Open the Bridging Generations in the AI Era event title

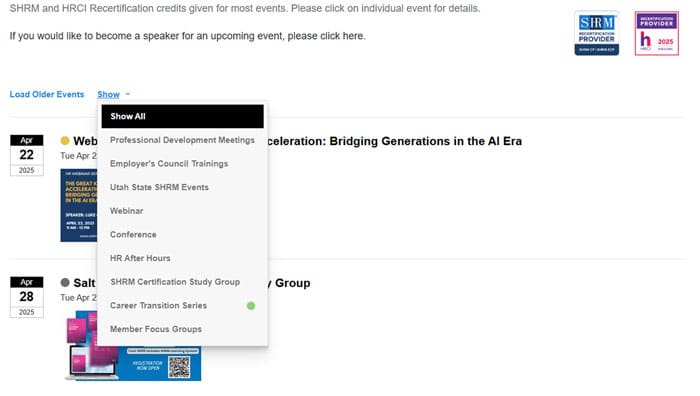click(395, 141)
